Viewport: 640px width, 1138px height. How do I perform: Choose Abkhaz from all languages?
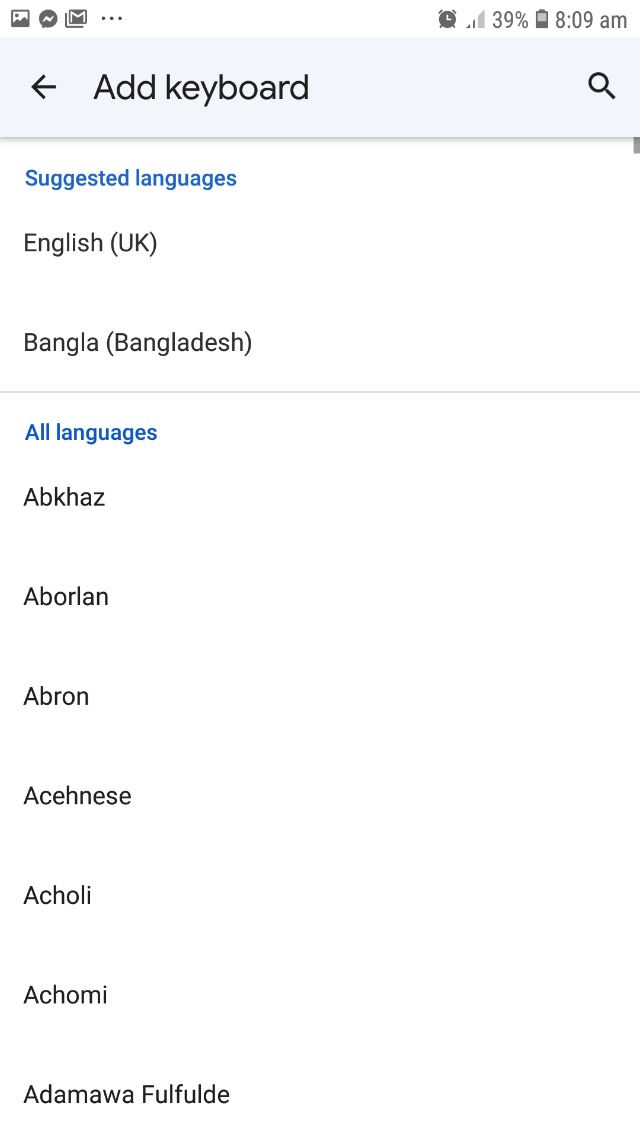tap(65, 497)
